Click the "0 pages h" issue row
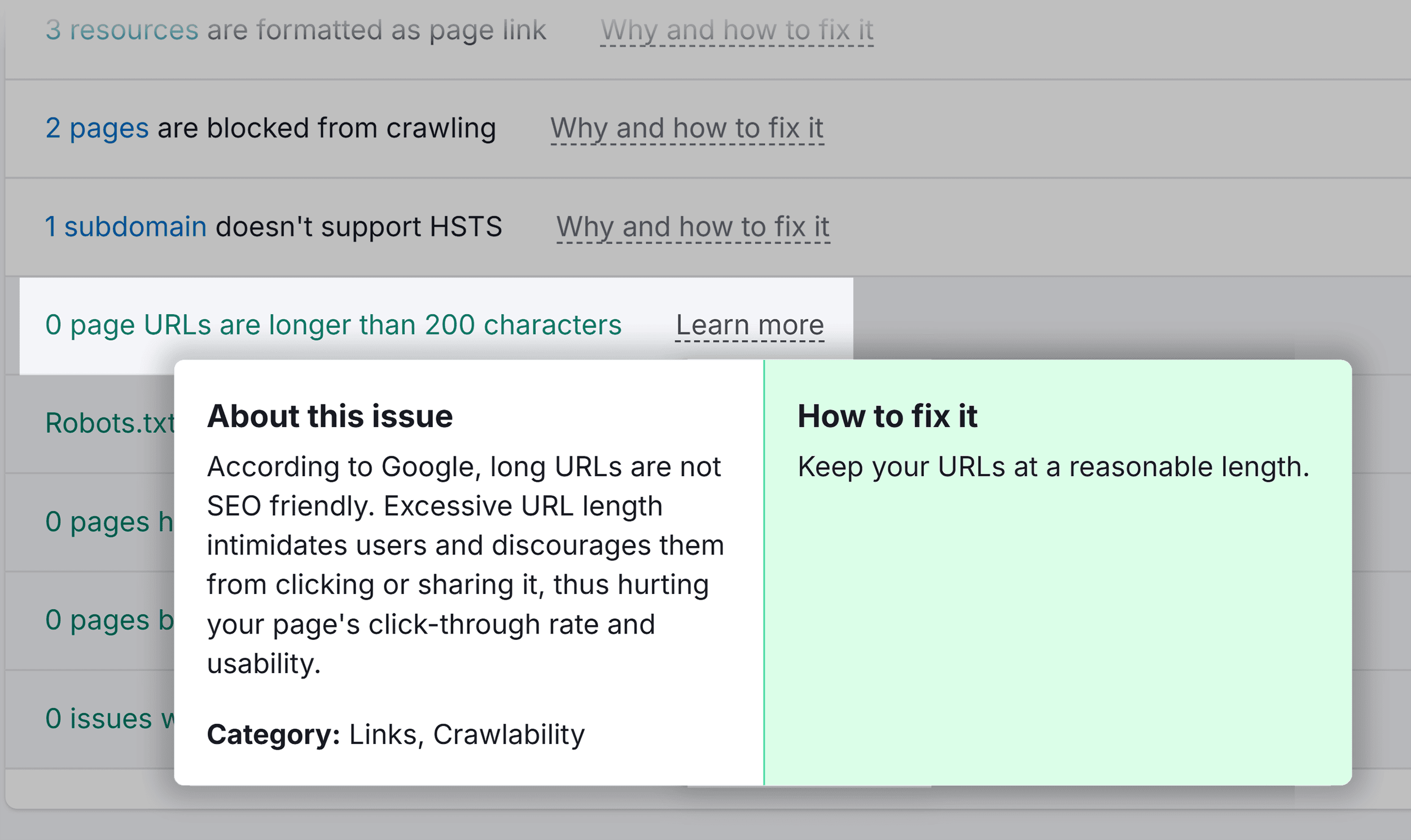 click(108, 522)
